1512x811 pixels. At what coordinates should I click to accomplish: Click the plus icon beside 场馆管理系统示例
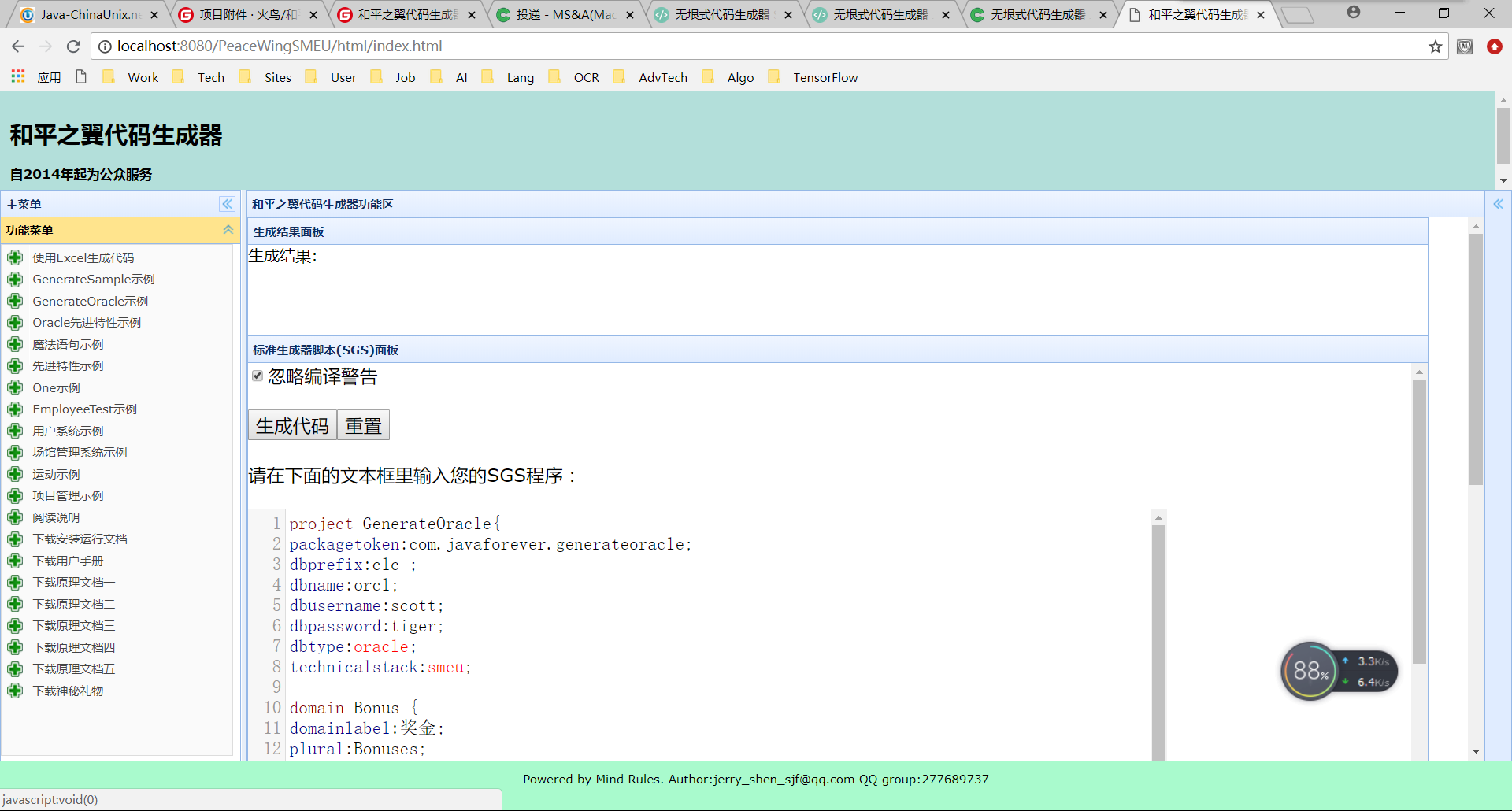(15, 453)
